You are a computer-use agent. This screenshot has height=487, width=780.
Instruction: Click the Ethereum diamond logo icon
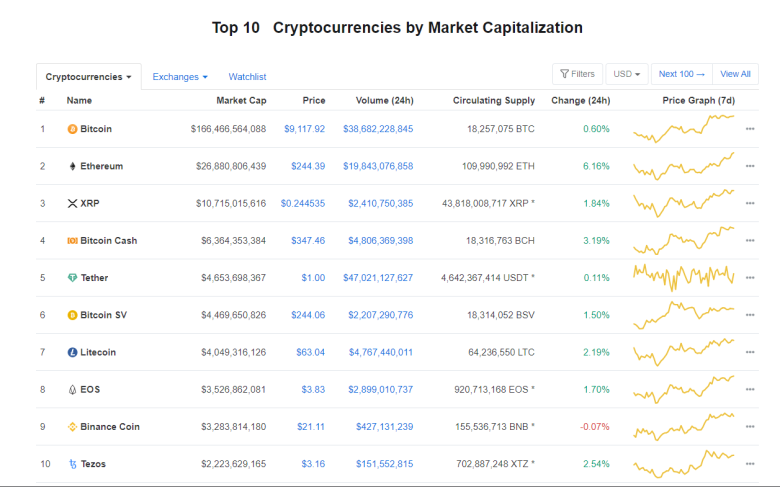[72, 166]
